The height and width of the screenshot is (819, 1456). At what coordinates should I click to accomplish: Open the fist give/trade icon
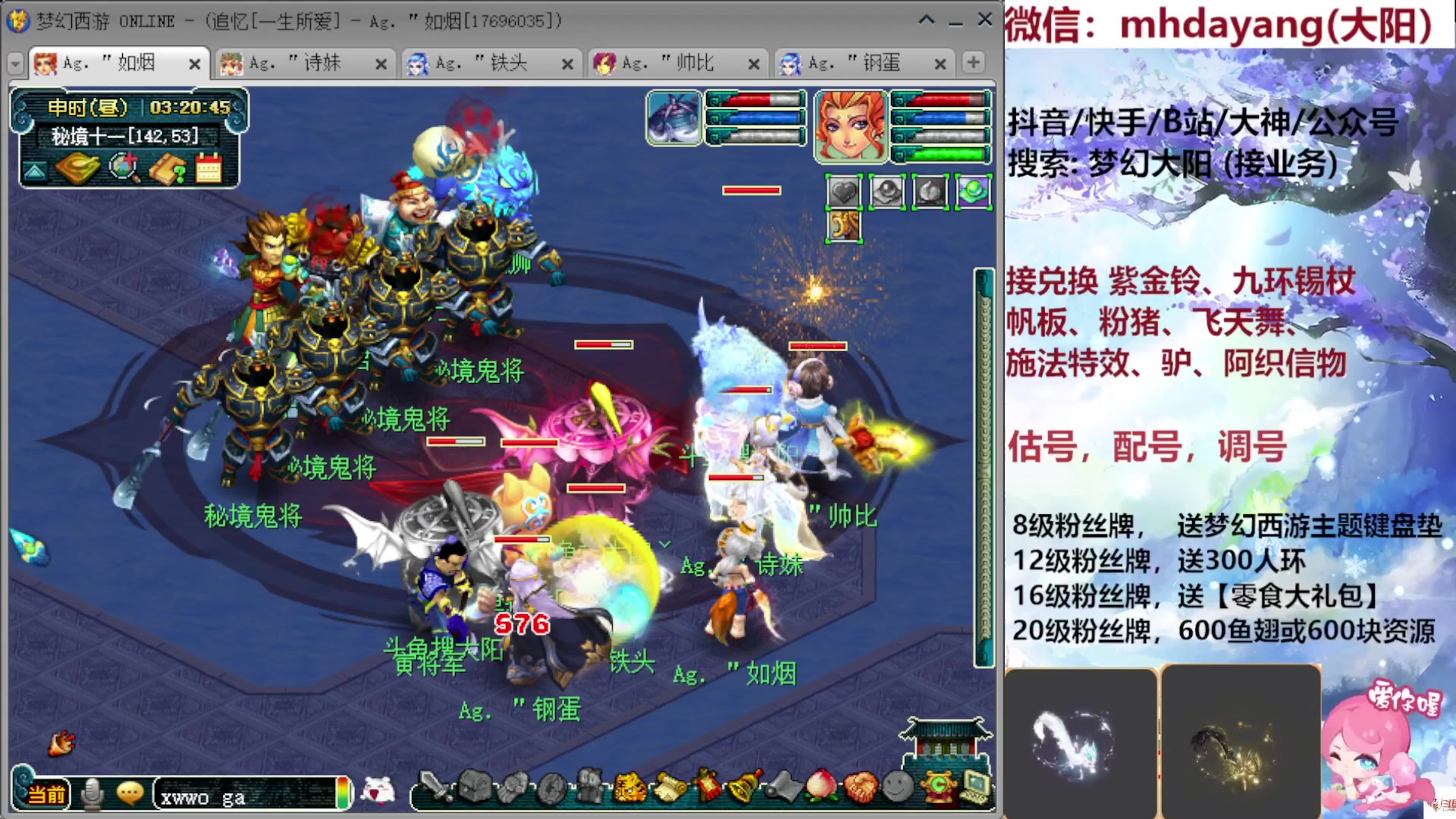tap(513, 786)
